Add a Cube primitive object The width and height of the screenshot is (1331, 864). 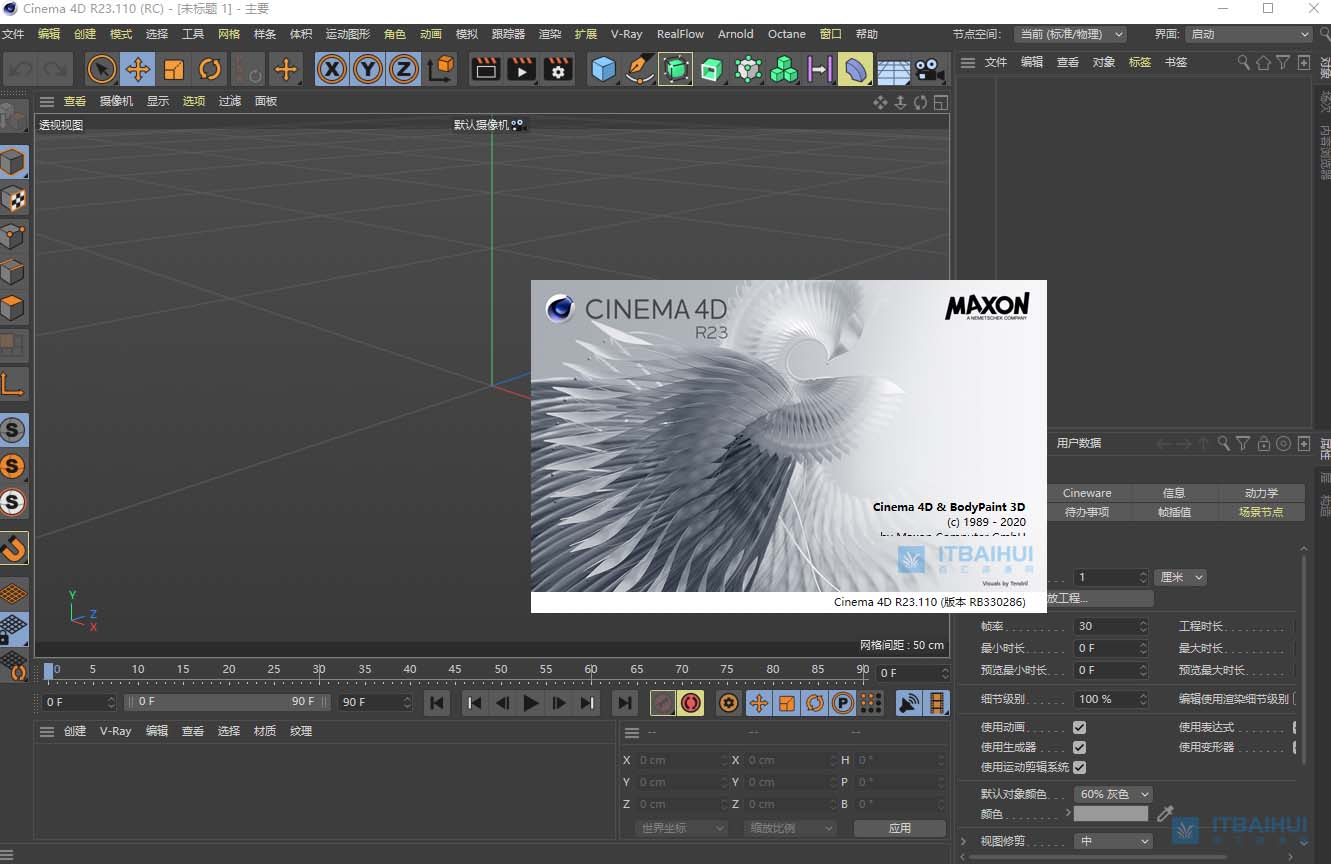coord(604,70)
